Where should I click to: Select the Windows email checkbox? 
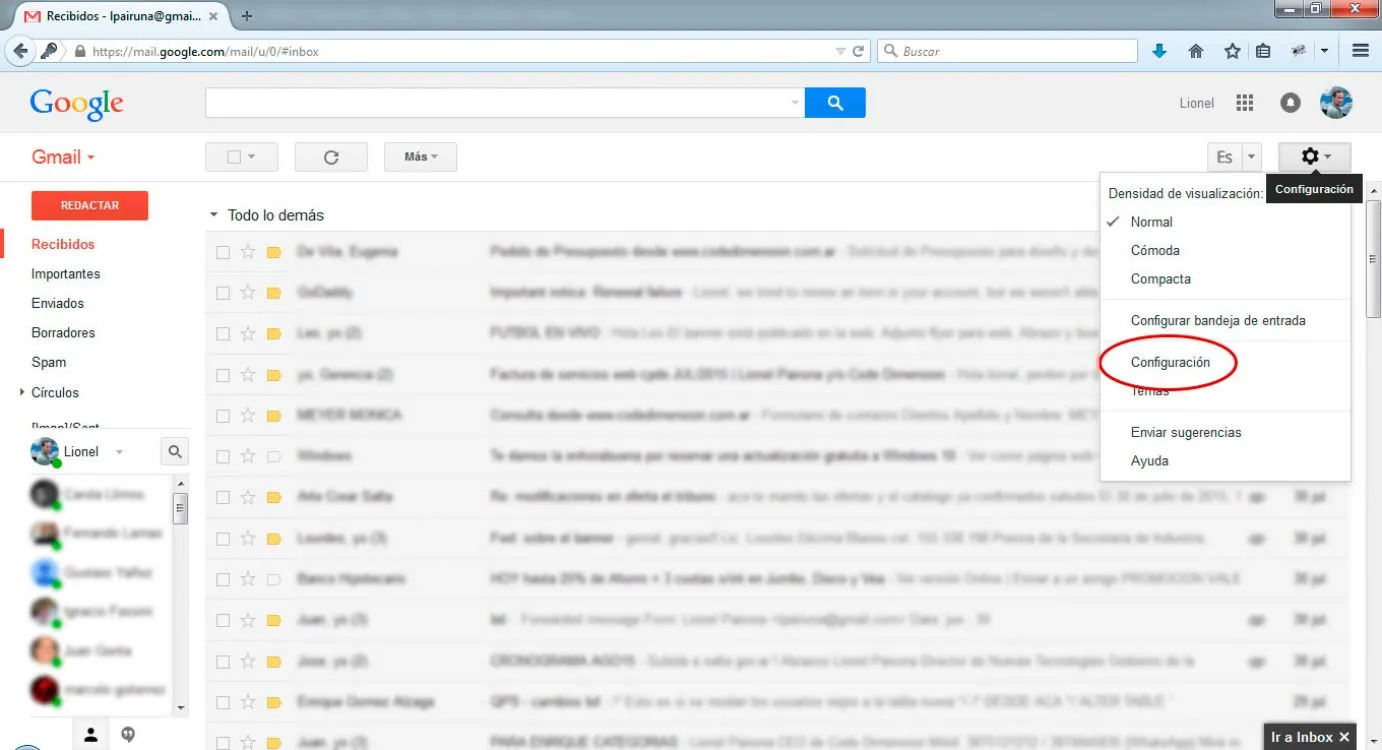(x=223, y=456)
